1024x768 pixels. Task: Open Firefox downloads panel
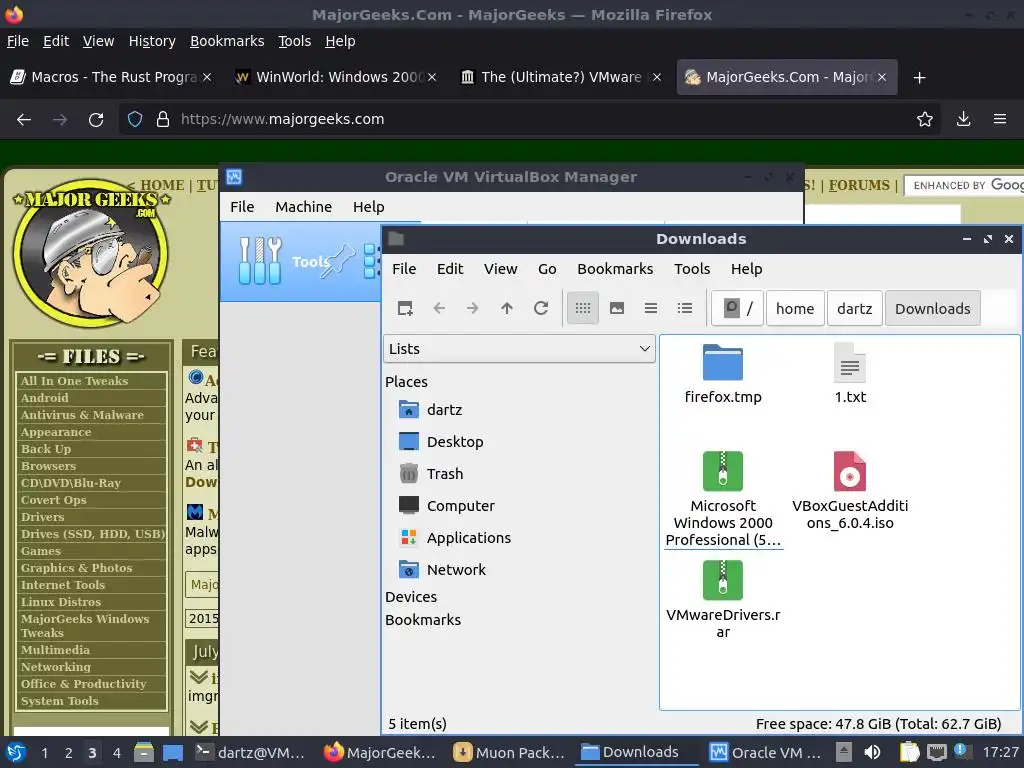click(963, 119)
